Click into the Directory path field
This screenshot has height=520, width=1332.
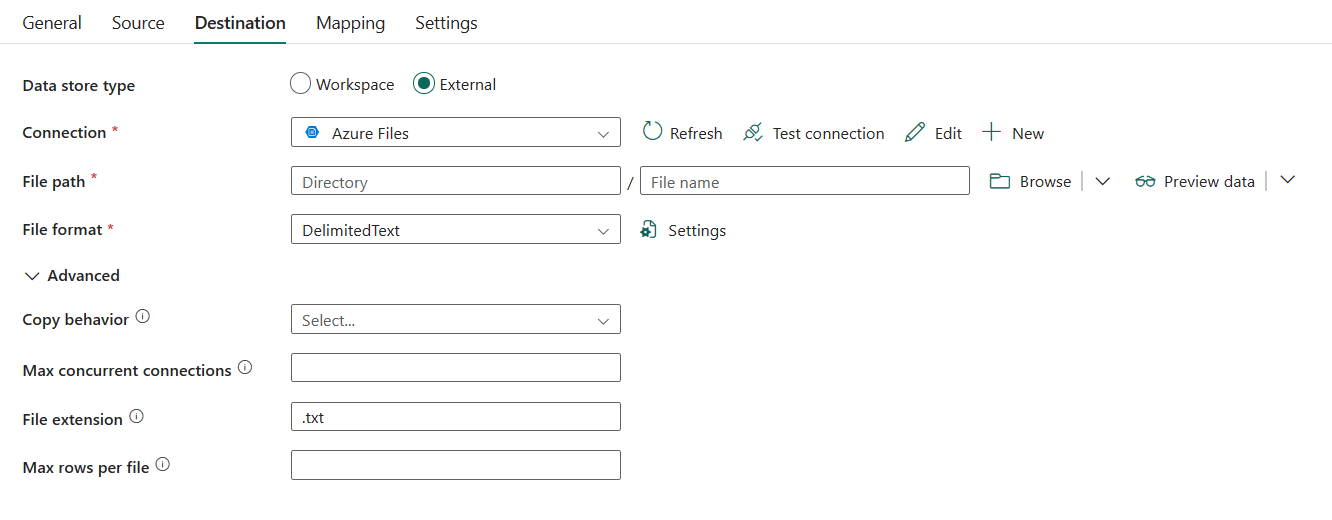click(455, 181)
